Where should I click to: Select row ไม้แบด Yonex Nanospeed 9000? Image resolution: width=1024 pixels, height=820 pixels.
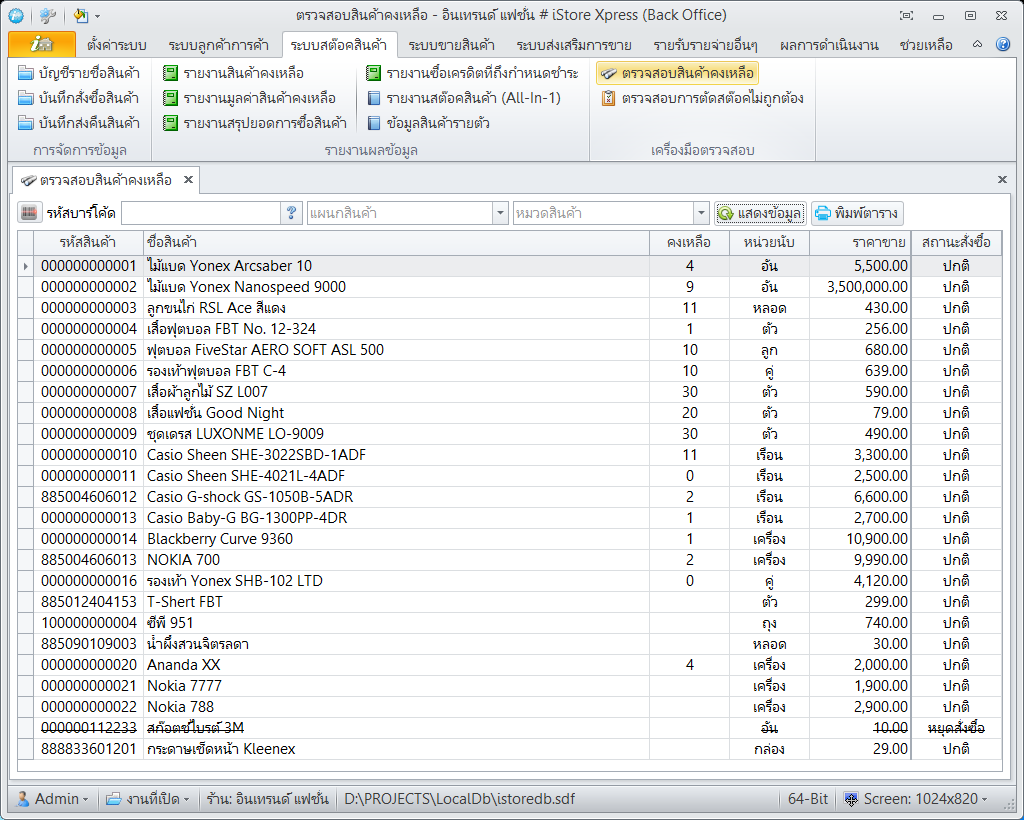pyautogui.click(x=509, y=287)
